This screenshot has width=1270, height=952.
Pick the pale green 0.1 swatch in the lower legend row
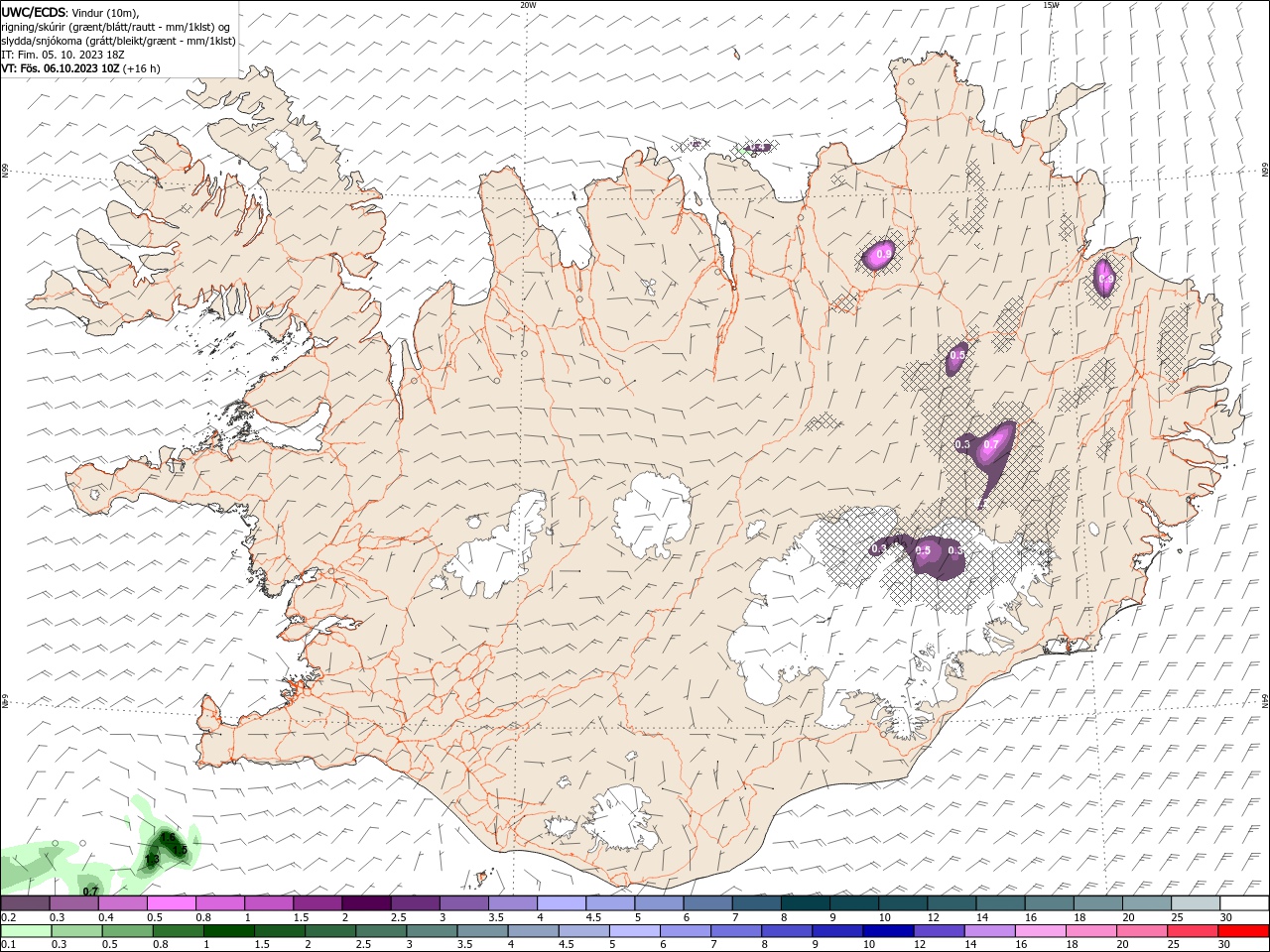pyautogui.click(x=26, y=931)
